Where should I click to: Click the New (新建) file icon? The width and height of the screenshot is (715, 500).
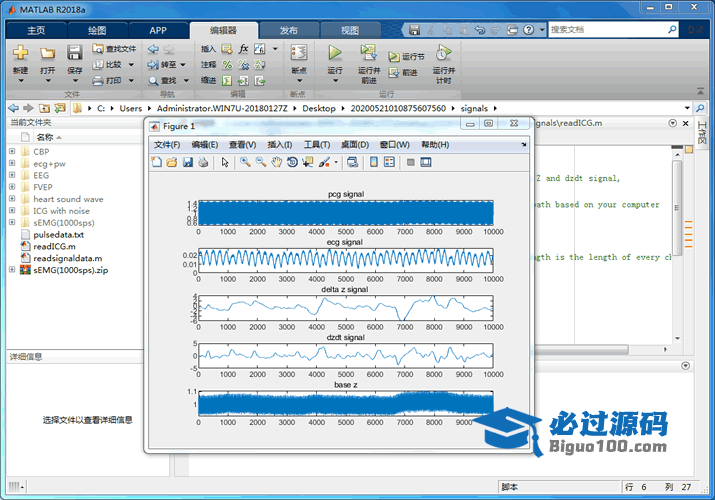(20, 52)
